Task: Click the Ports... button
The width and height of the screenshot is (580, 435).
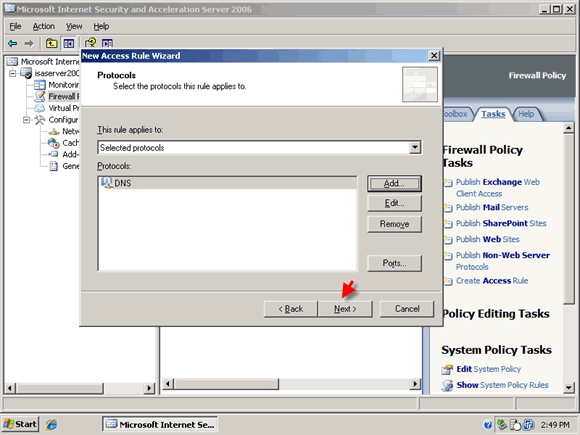Action: click(x=394, y=263)
